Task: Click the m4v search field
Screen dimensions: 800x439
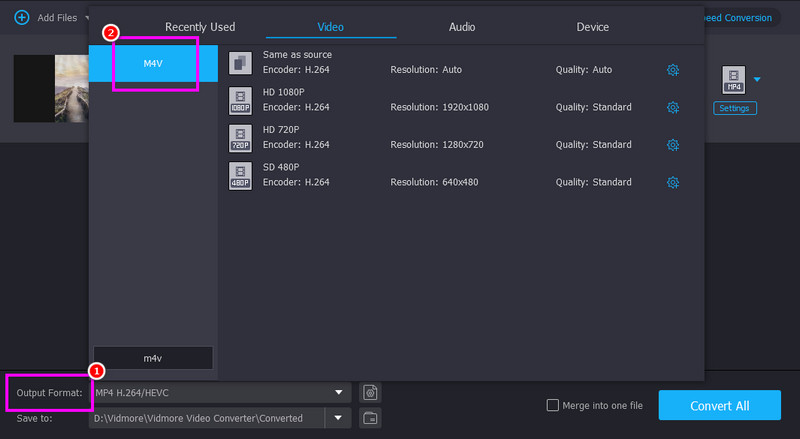Action: click(x=153, y=358)
